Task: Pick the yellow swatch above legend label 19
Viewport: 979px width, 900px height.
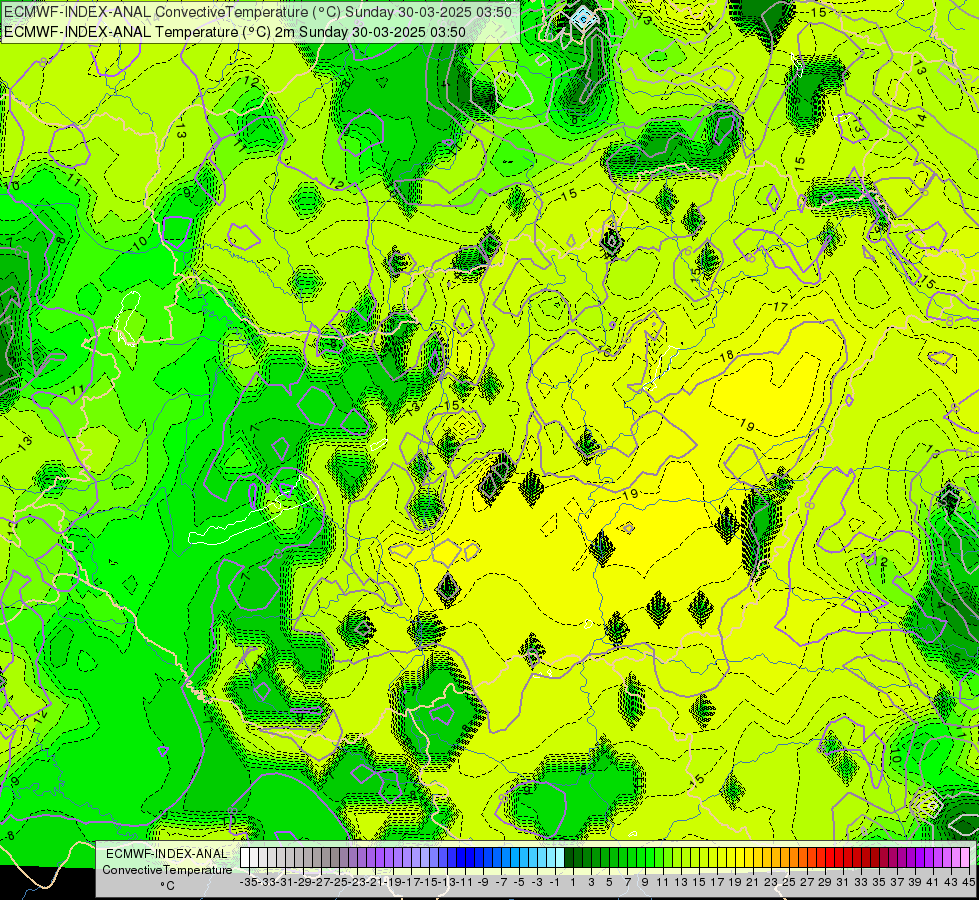Action: pyautogui.click(x=731, y=857)
